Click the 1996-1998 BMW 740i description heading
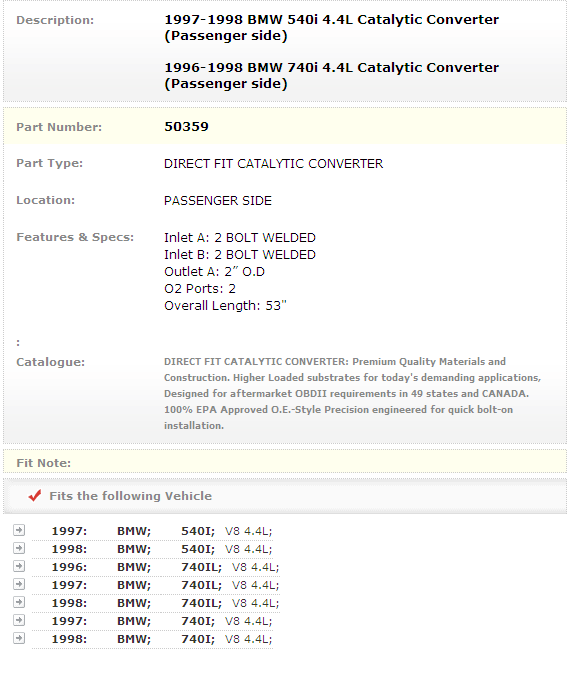 331,76
